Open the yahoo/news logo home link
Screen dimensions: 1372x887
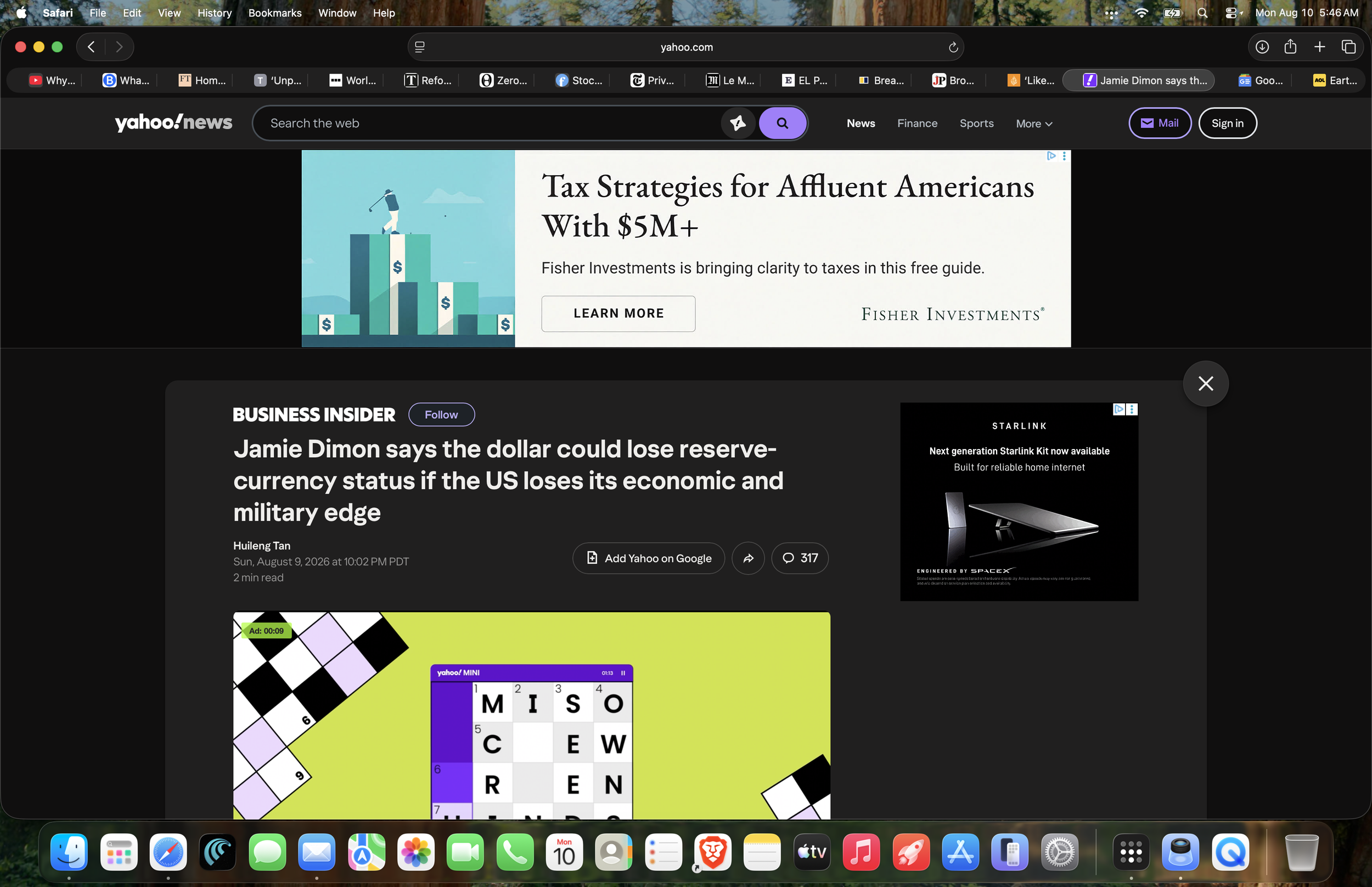pos(173,123)
